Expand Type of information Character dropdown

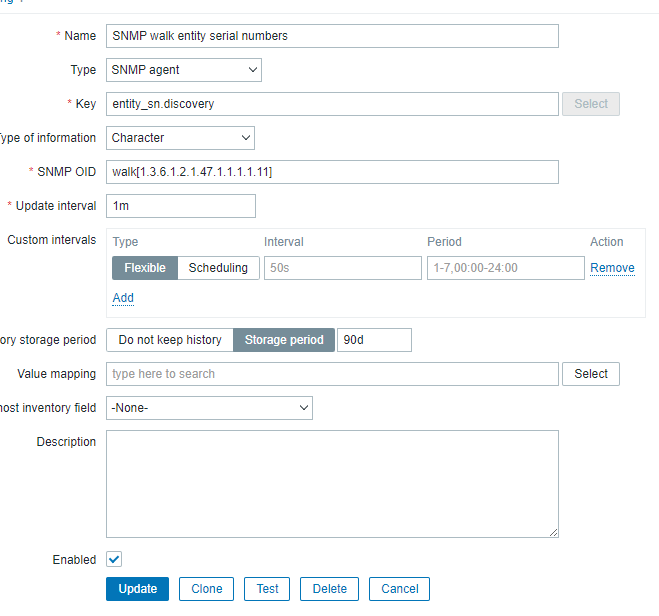tap(181, 138)
